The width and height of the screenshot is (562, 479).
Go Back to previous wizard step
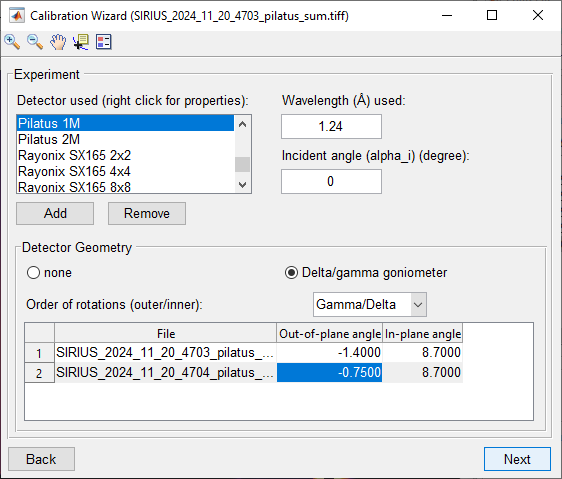tap(41, 459)
